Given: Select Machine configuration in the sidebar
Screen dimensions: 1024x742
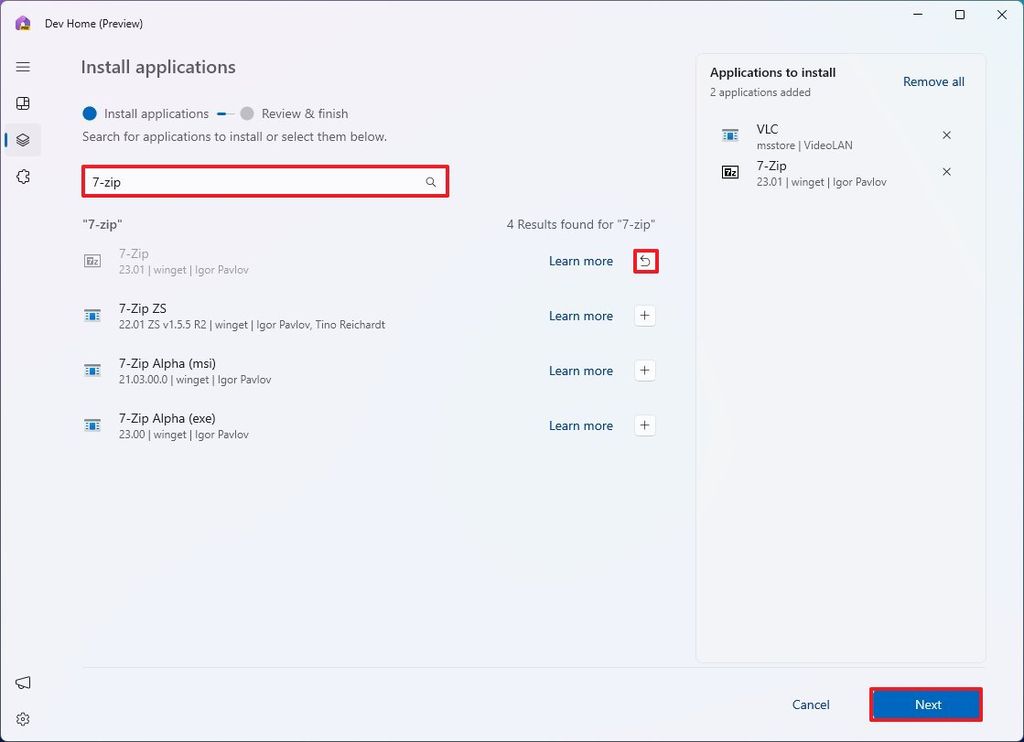Looking at the screenshot, I should pos(22,140).
